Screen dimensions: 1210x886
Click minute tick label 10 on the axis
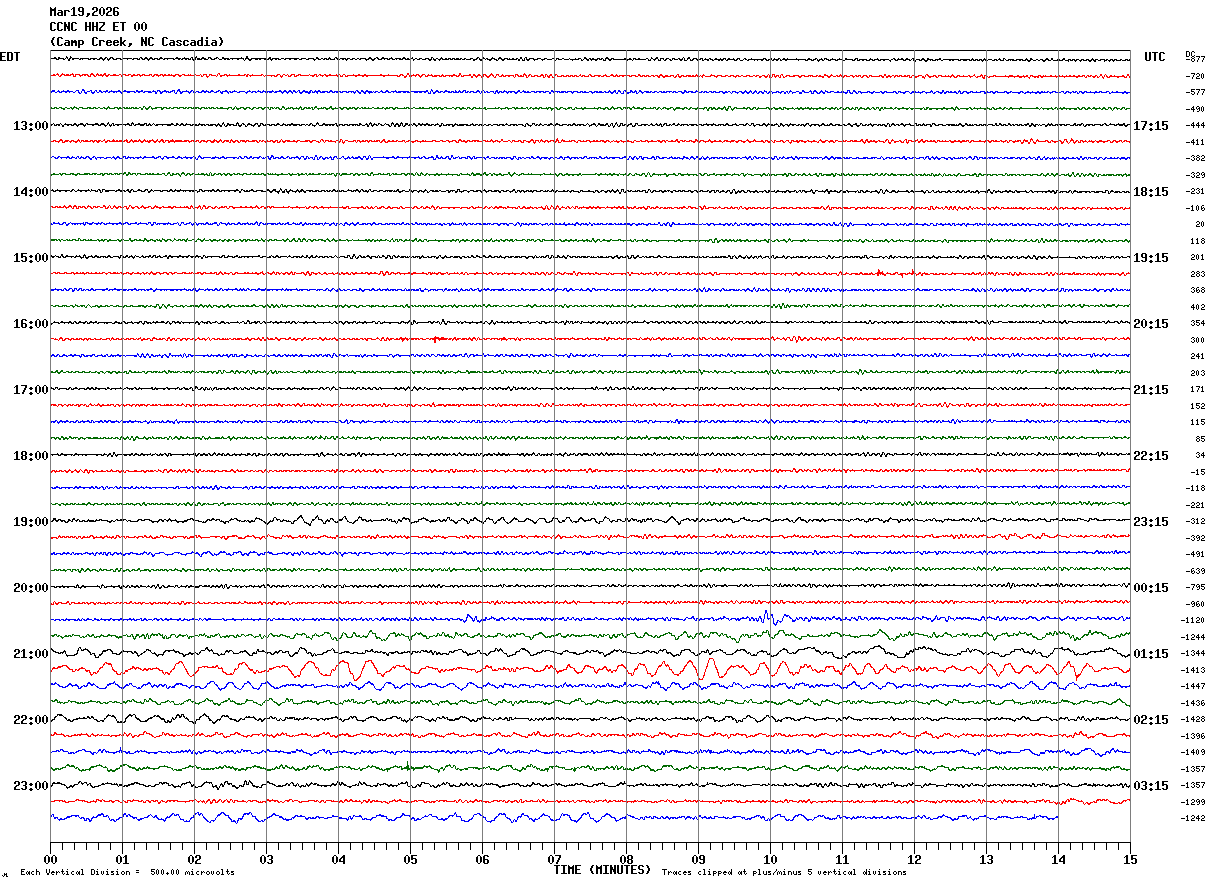pos(770,859)
